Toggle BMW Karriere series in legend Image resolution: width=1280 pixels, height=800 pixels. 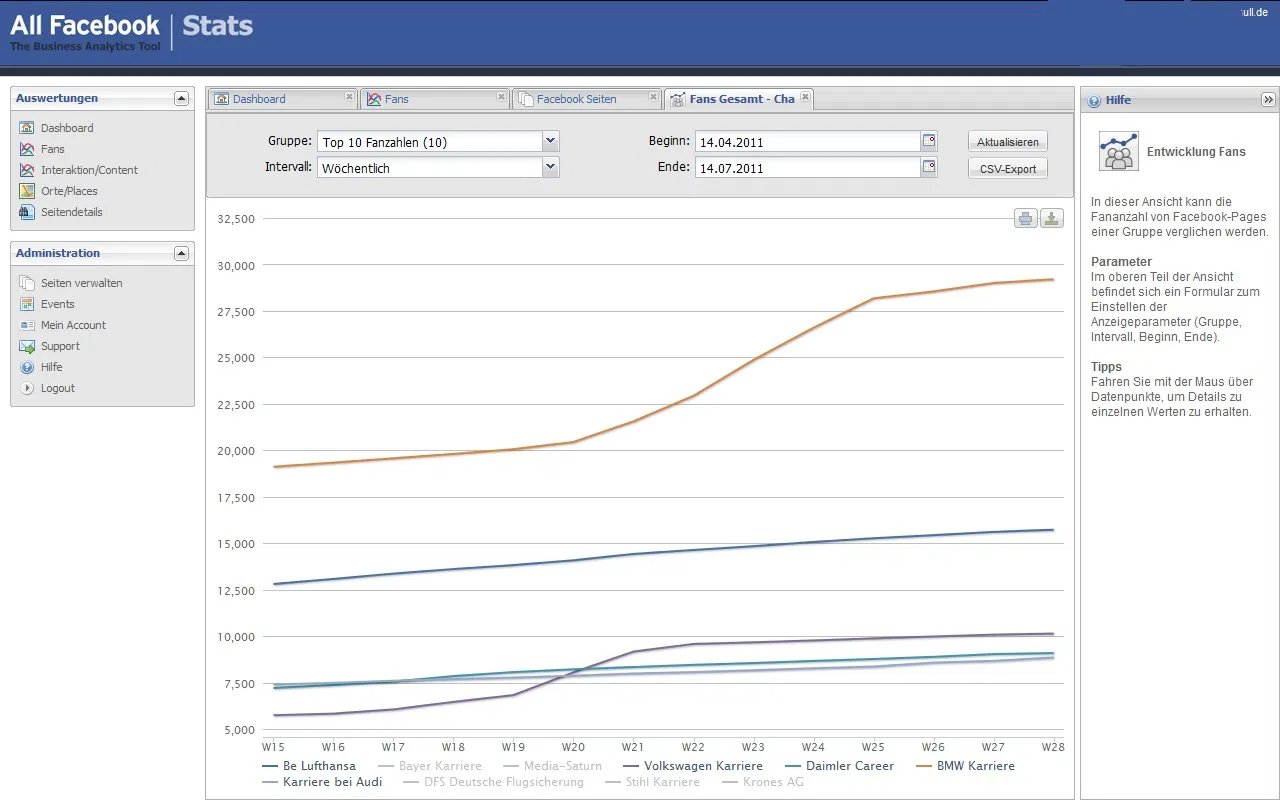click(x=965, y=766)
